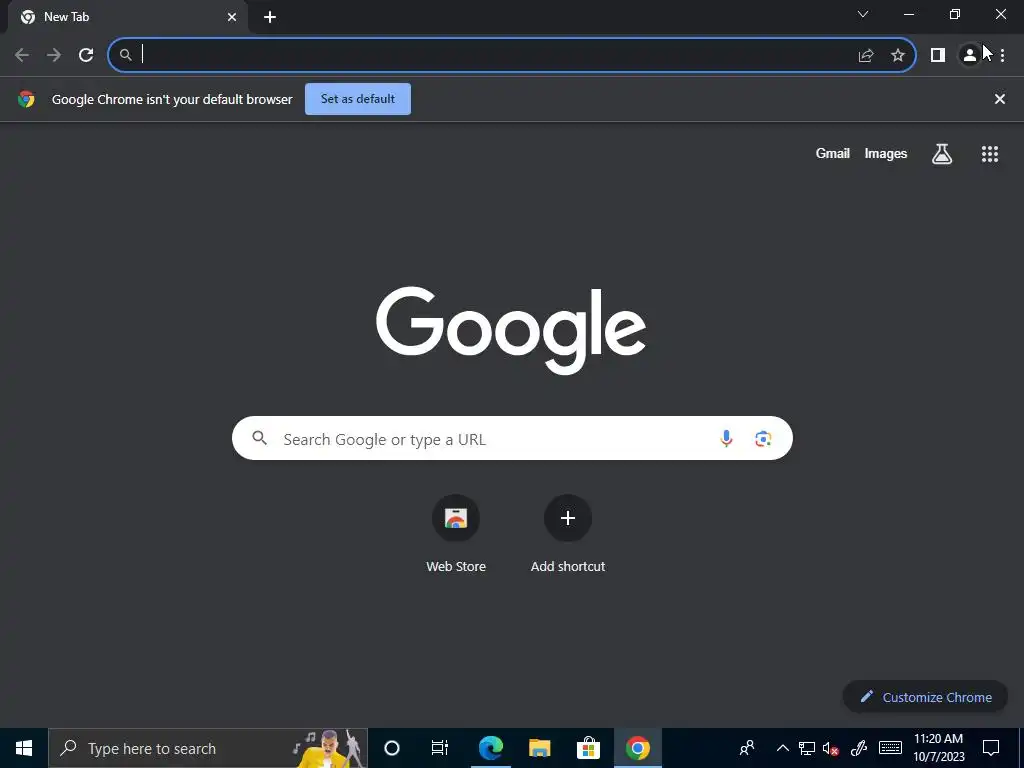Open the Gmail link
The height and width of the screenshot is (768, 1024).
pyautogui.click(x=833, y=153)
